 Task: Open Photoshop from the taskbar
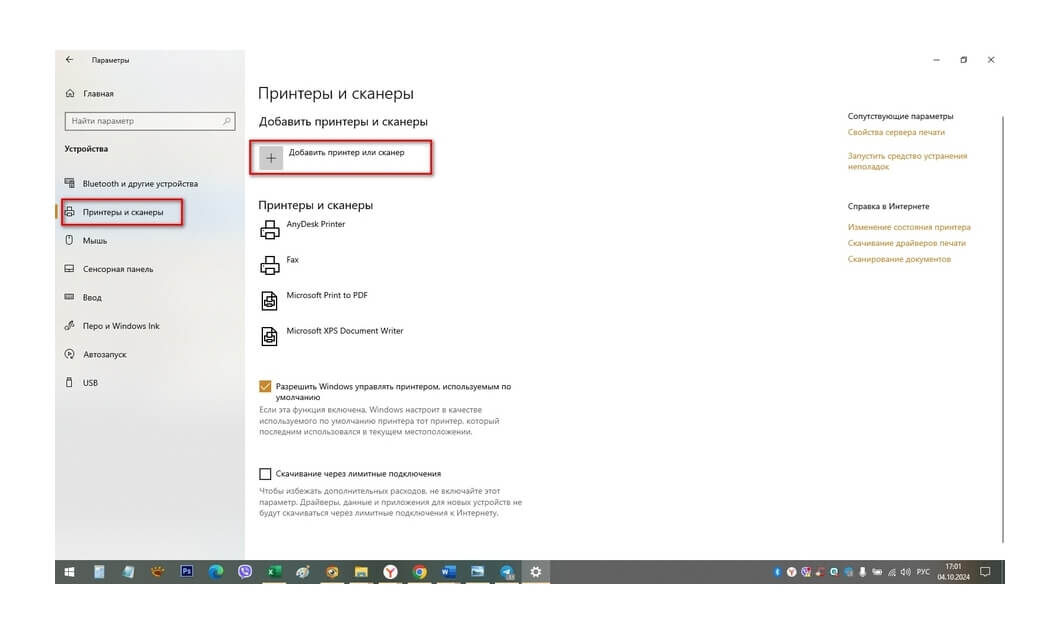[187, 572]
